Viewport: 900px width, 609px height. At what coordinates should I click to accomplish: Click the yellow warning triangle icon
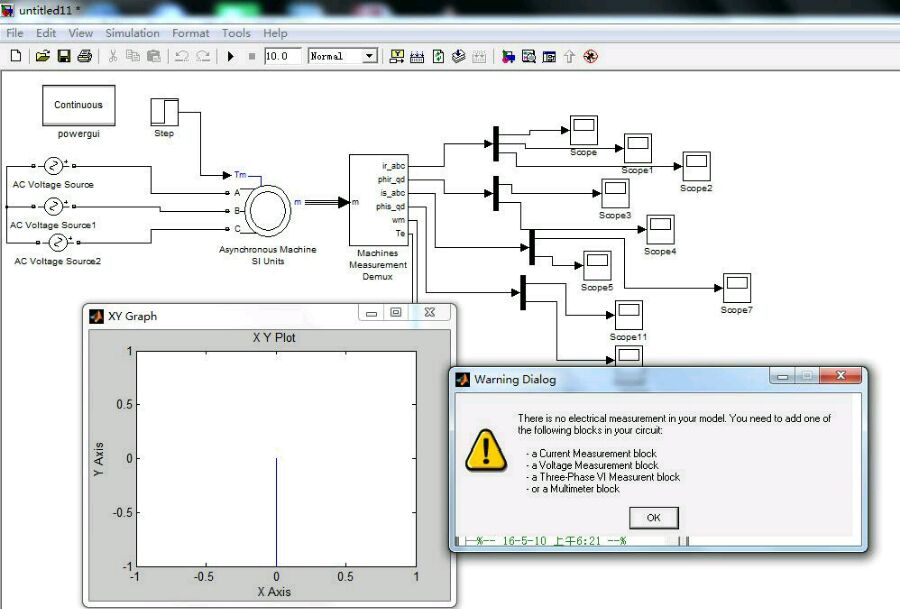click(x=486, y=450)
